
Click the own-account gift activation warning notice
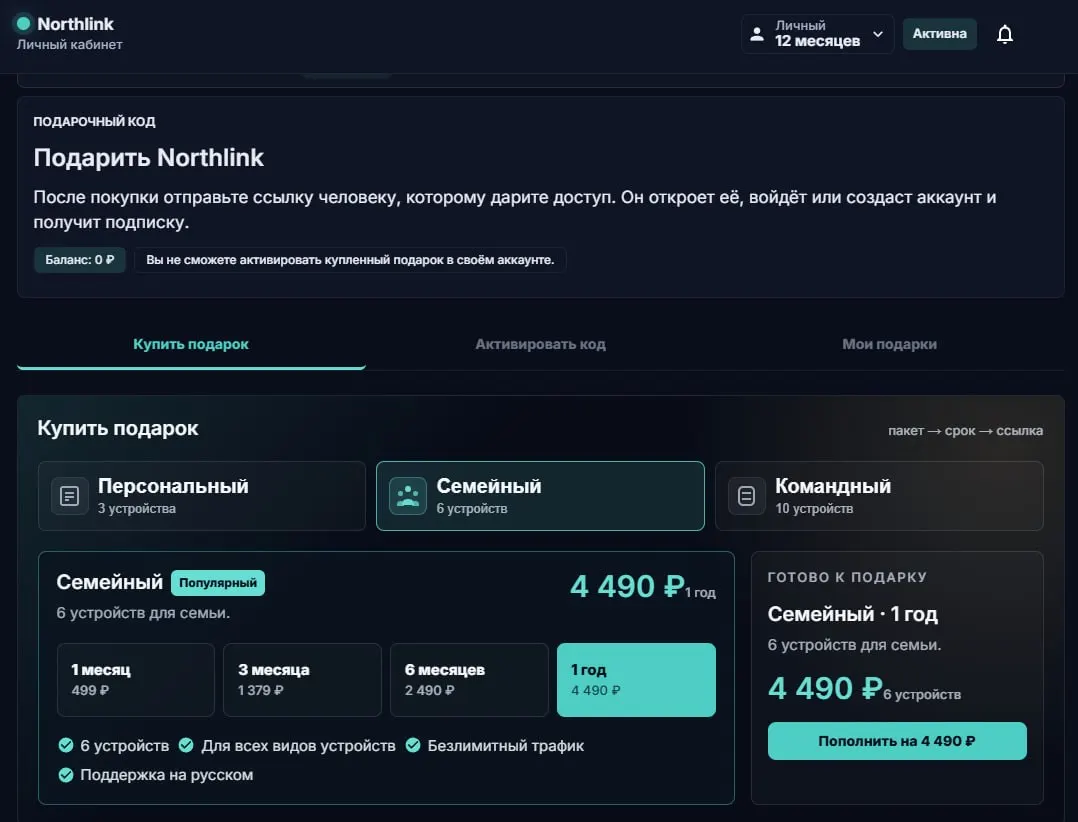pyautogui.click(x=350, y=260)
